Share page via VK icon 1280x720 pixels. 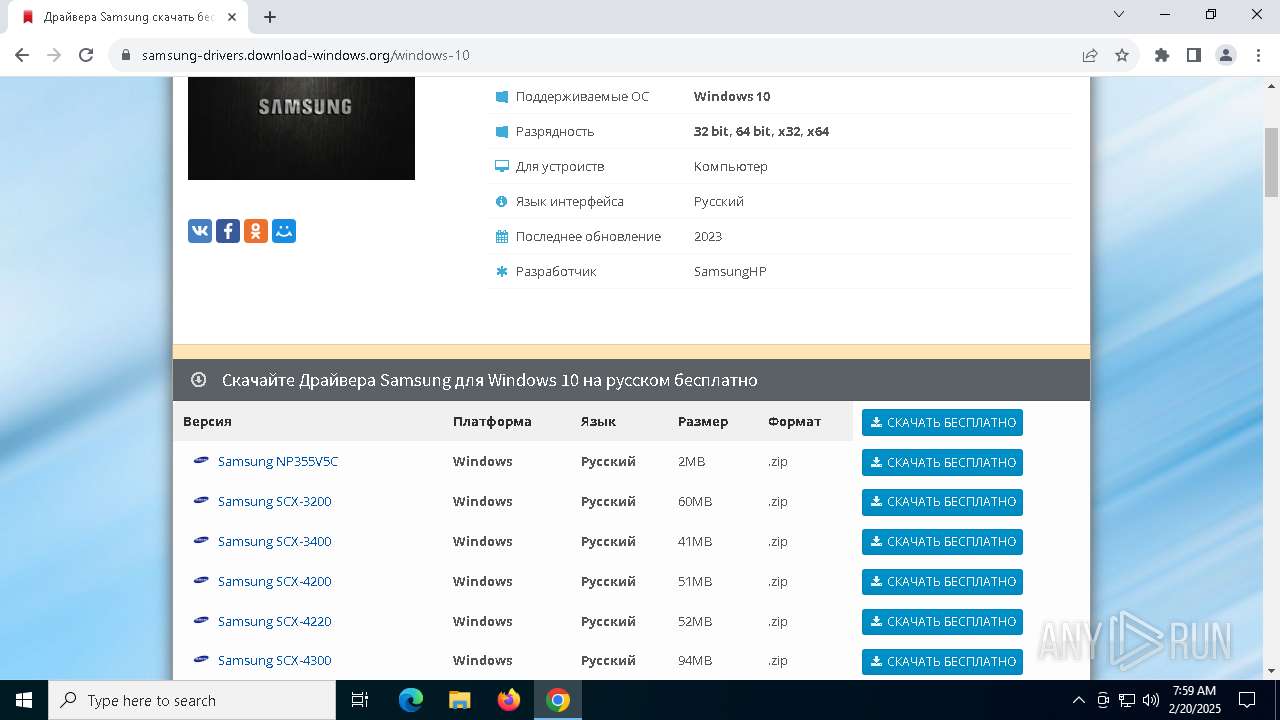pyautogui.click(x=200, y=231)
